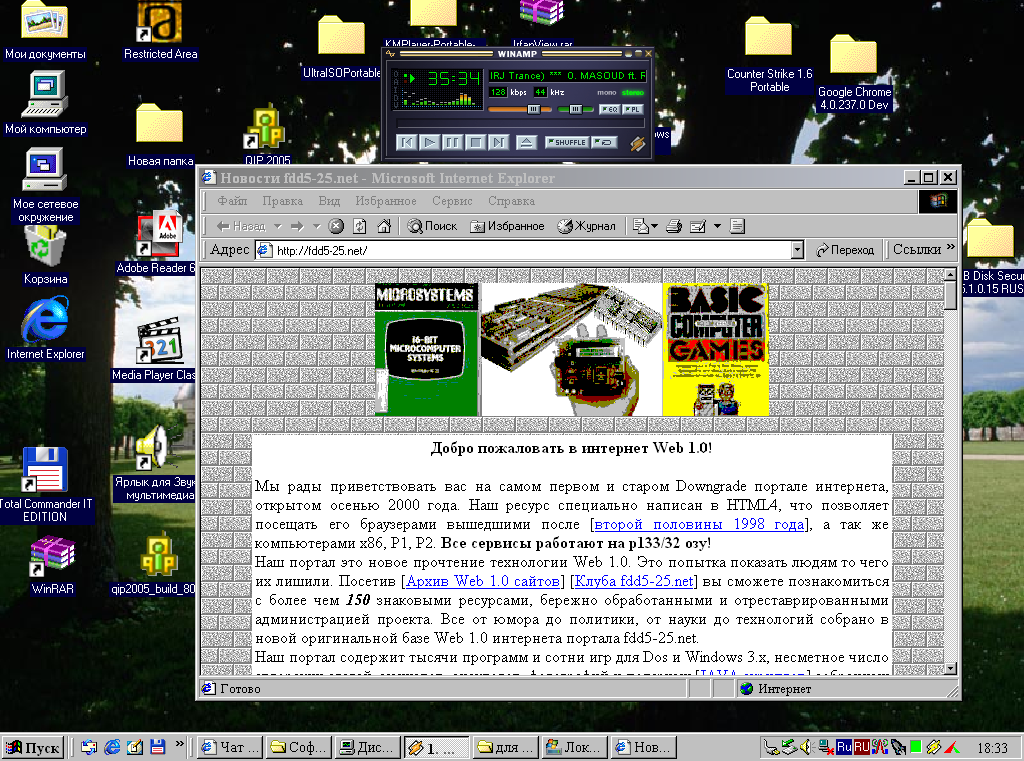Click the Winamp lightning bolt logo
The width and height of the screenshot is (1024, 761).
coord(637,143)
